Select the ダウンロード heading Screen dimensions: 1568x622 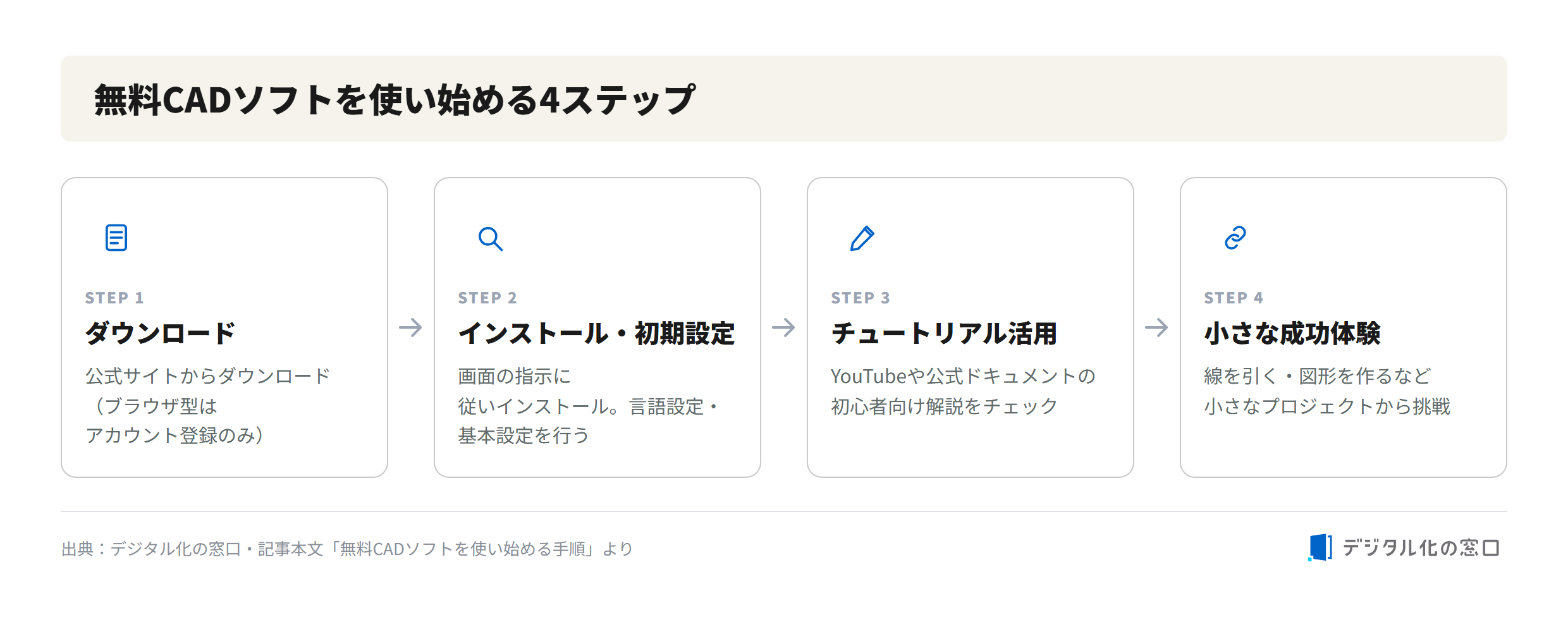[160, 333]
